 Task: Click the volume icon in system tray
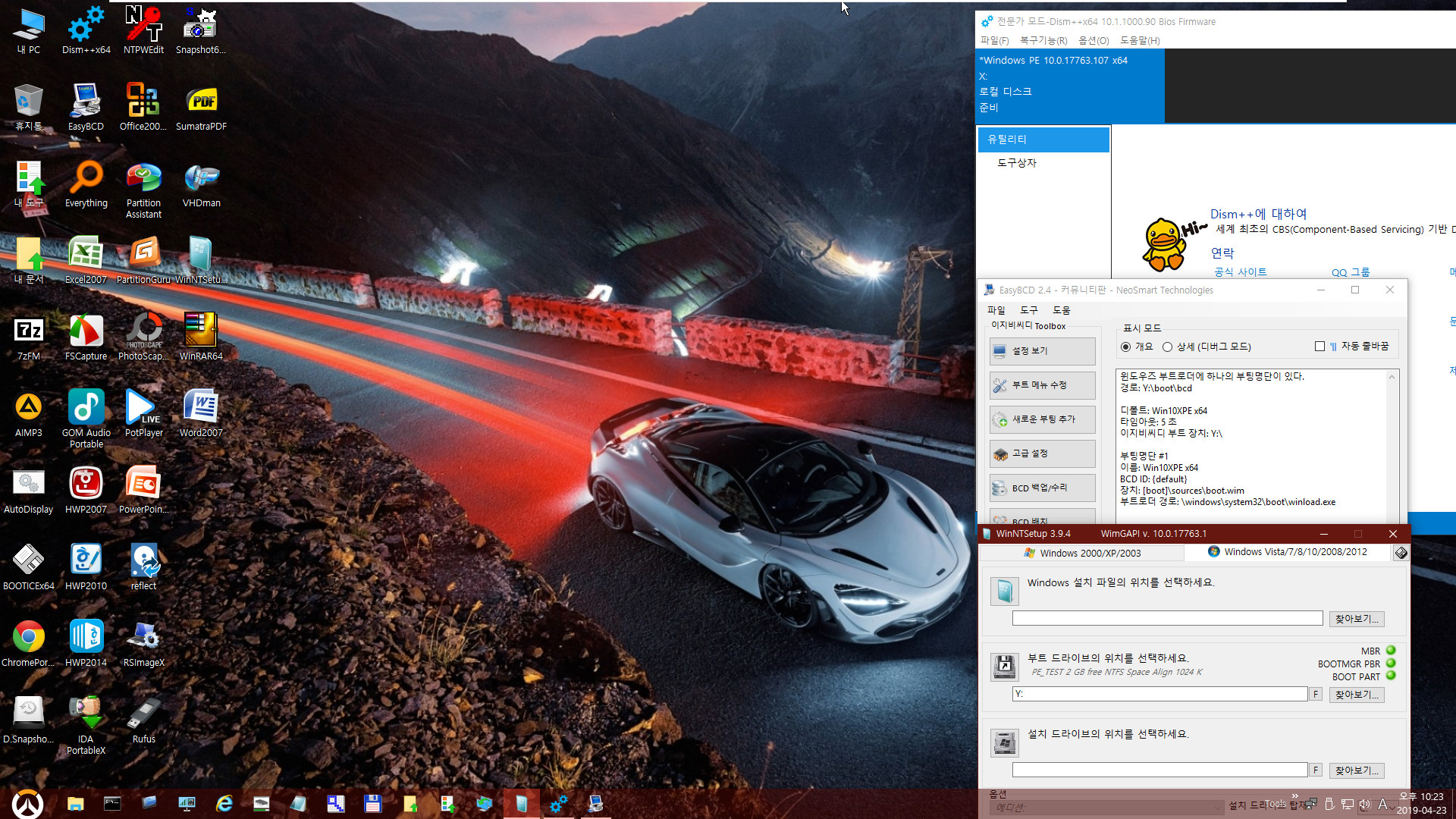(x=1365, y=805)
